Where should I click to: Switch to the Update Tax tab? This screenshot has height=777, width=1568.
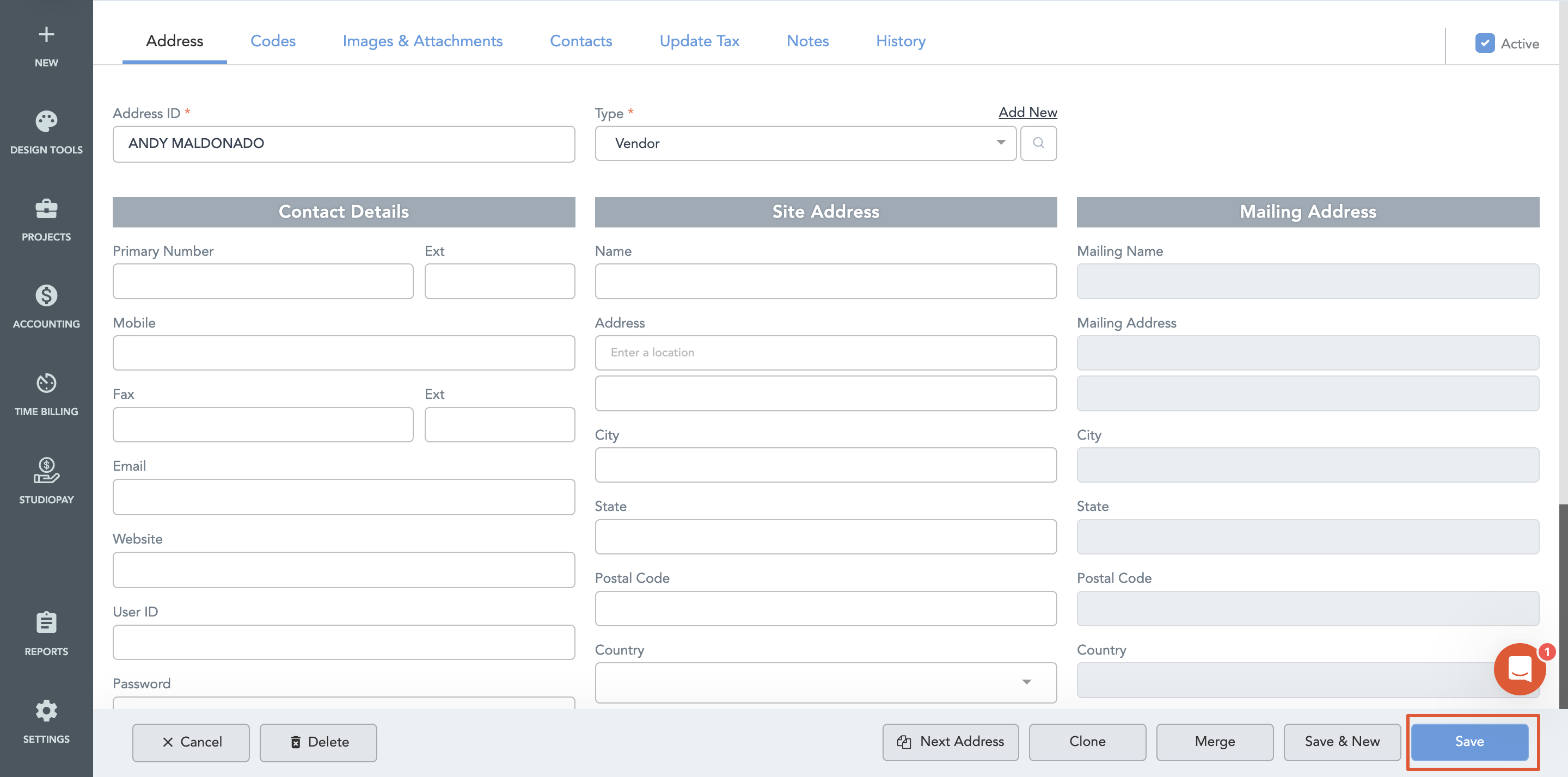[700, 41]
